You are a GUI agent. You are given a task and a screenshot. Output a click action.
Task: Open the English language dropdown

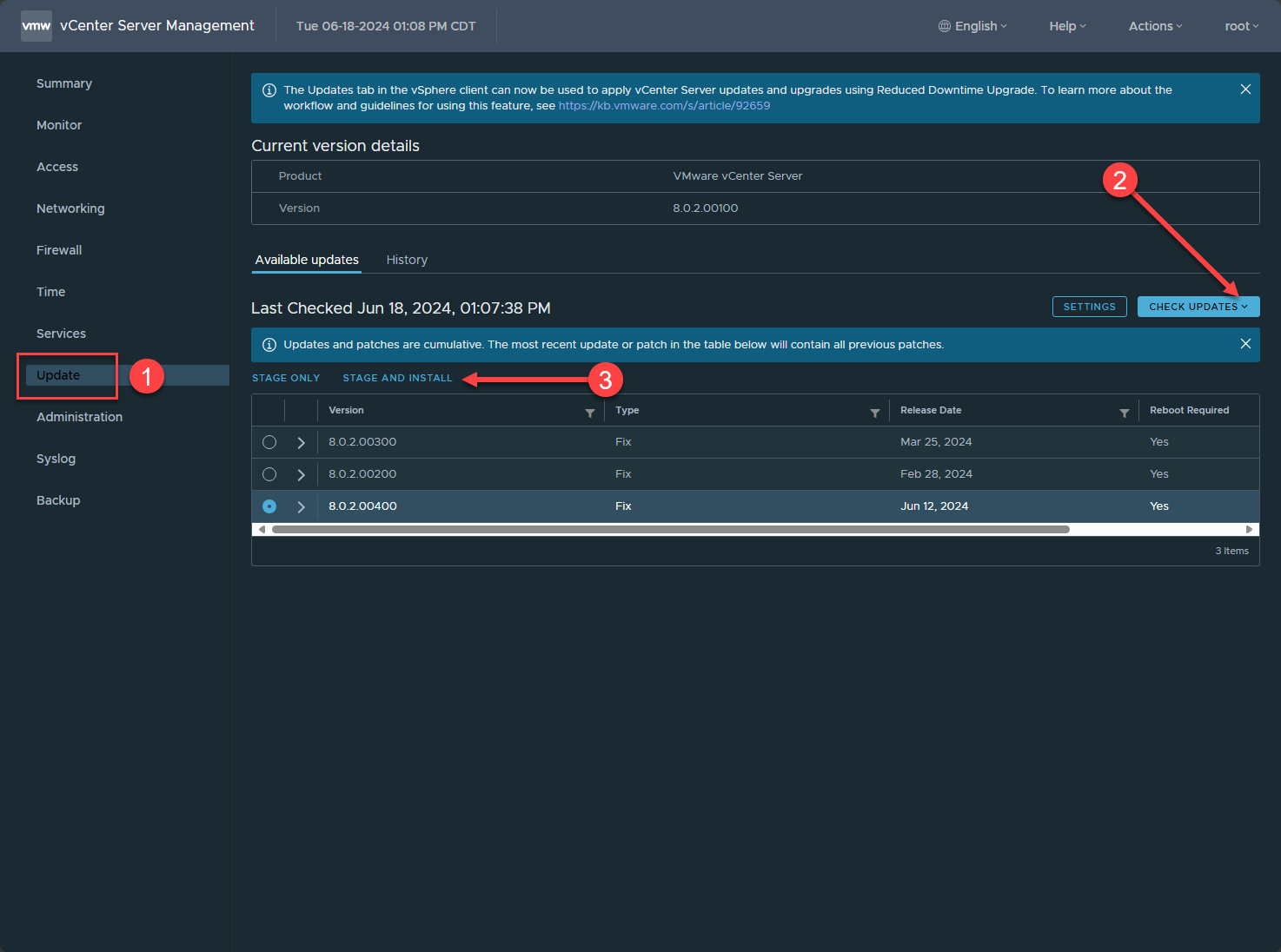[972, 26]
